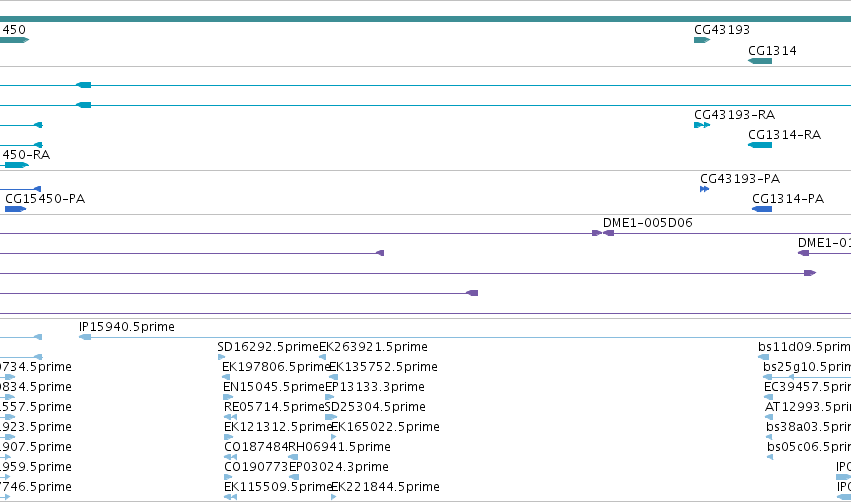Viewport: 851px width, 502px height.
Task: Select the CG43193 gene label
Action: point(722,30)
